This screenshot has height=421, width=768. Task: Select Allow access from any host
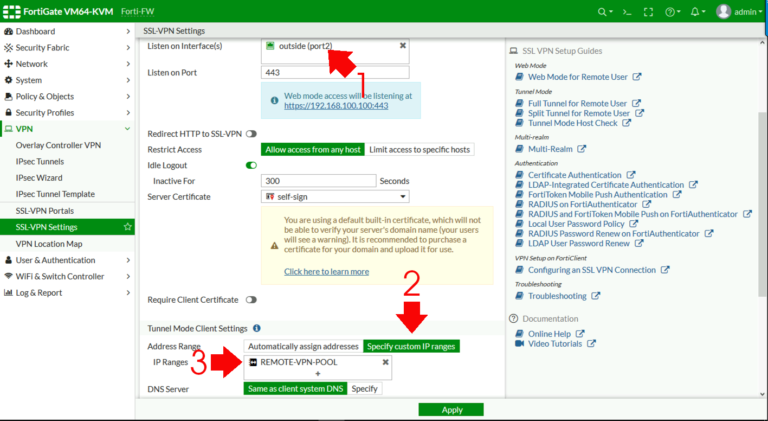point(313,150)
